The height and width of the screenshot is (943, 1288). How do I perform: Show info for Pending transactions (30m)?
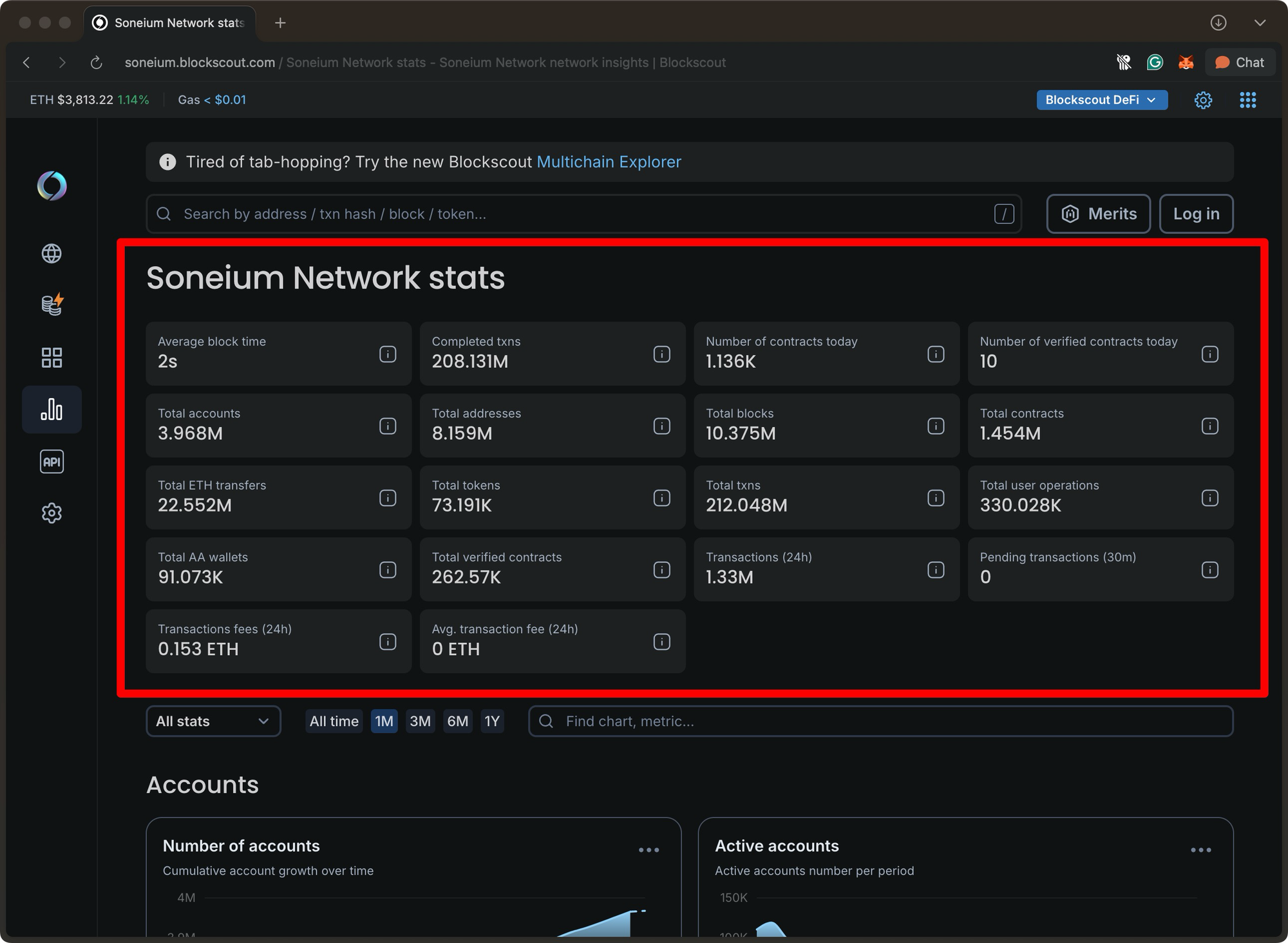[x=1210, y=570]
